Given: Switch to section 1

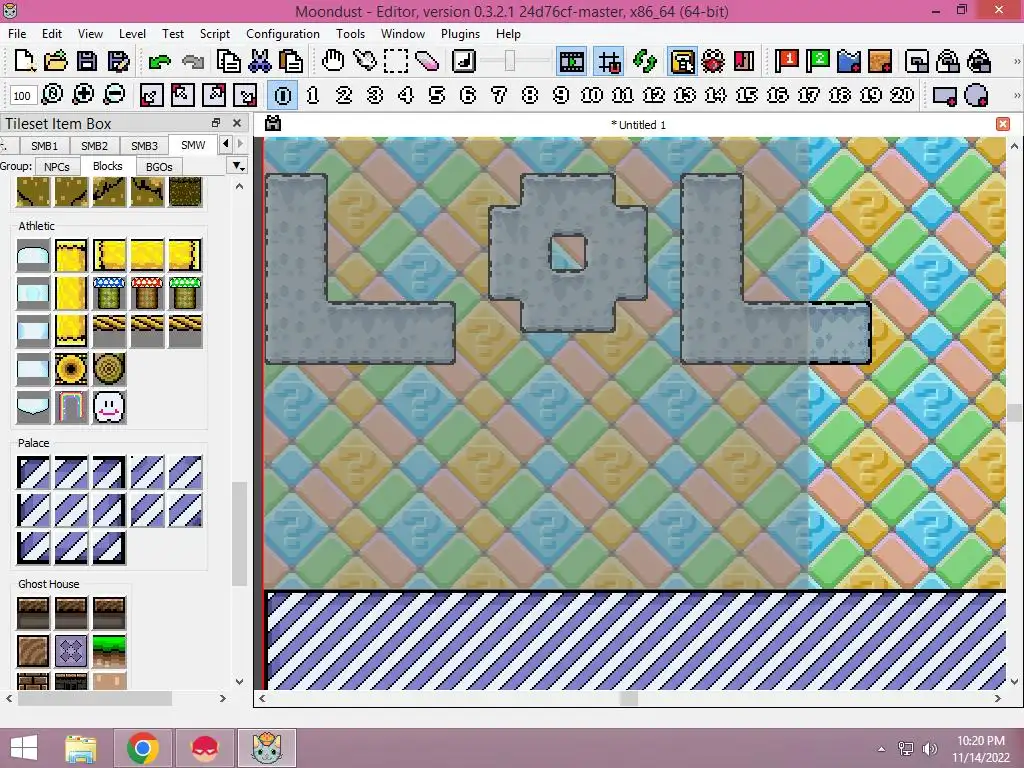Looking at the screenshot, I should coord(313,95).
